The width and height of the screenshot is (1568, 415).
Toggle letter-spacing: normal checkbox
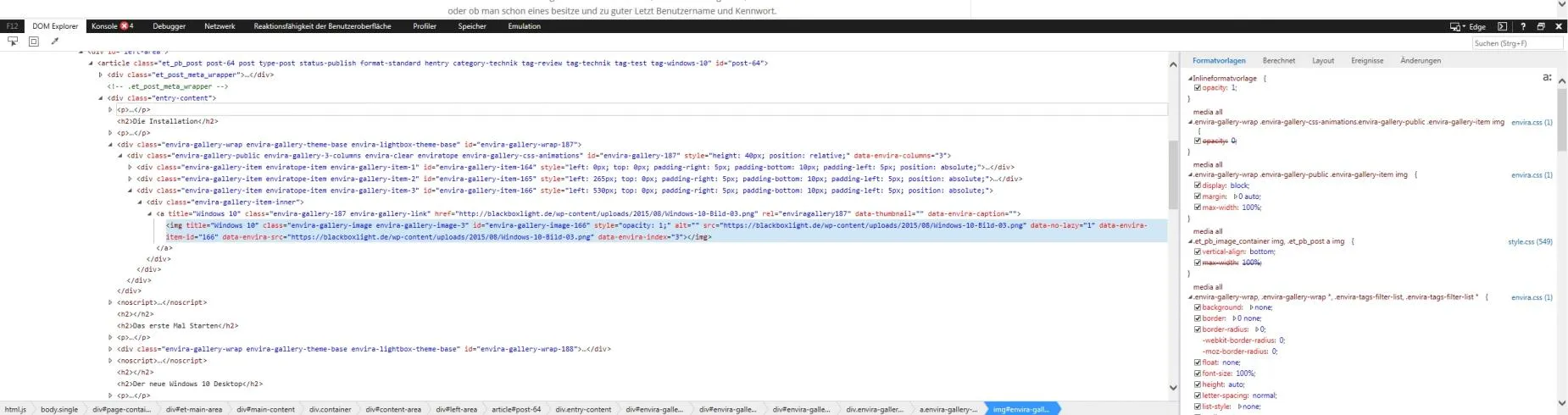pos(1198,395)
